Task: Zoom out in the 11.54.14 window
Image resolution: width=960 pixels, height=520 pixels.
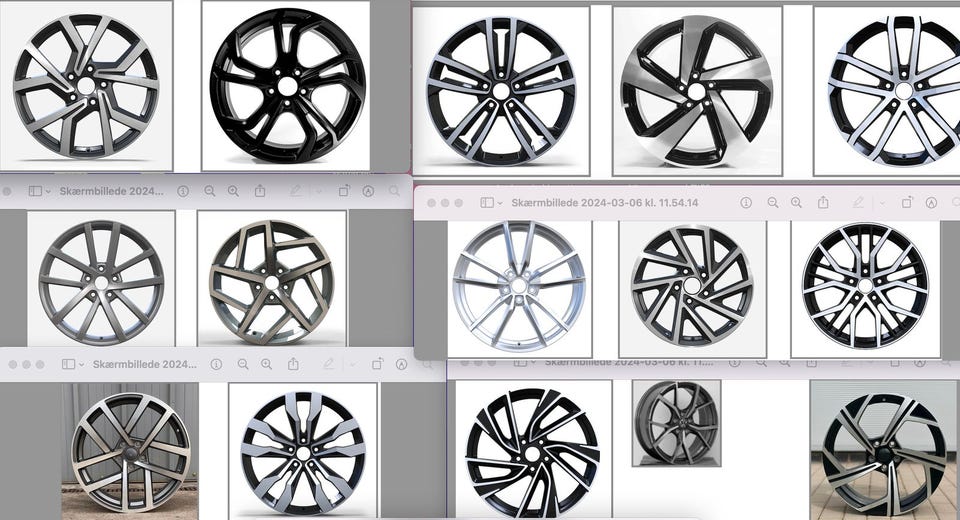Action: pyautogui.click(x=773, y=203)
